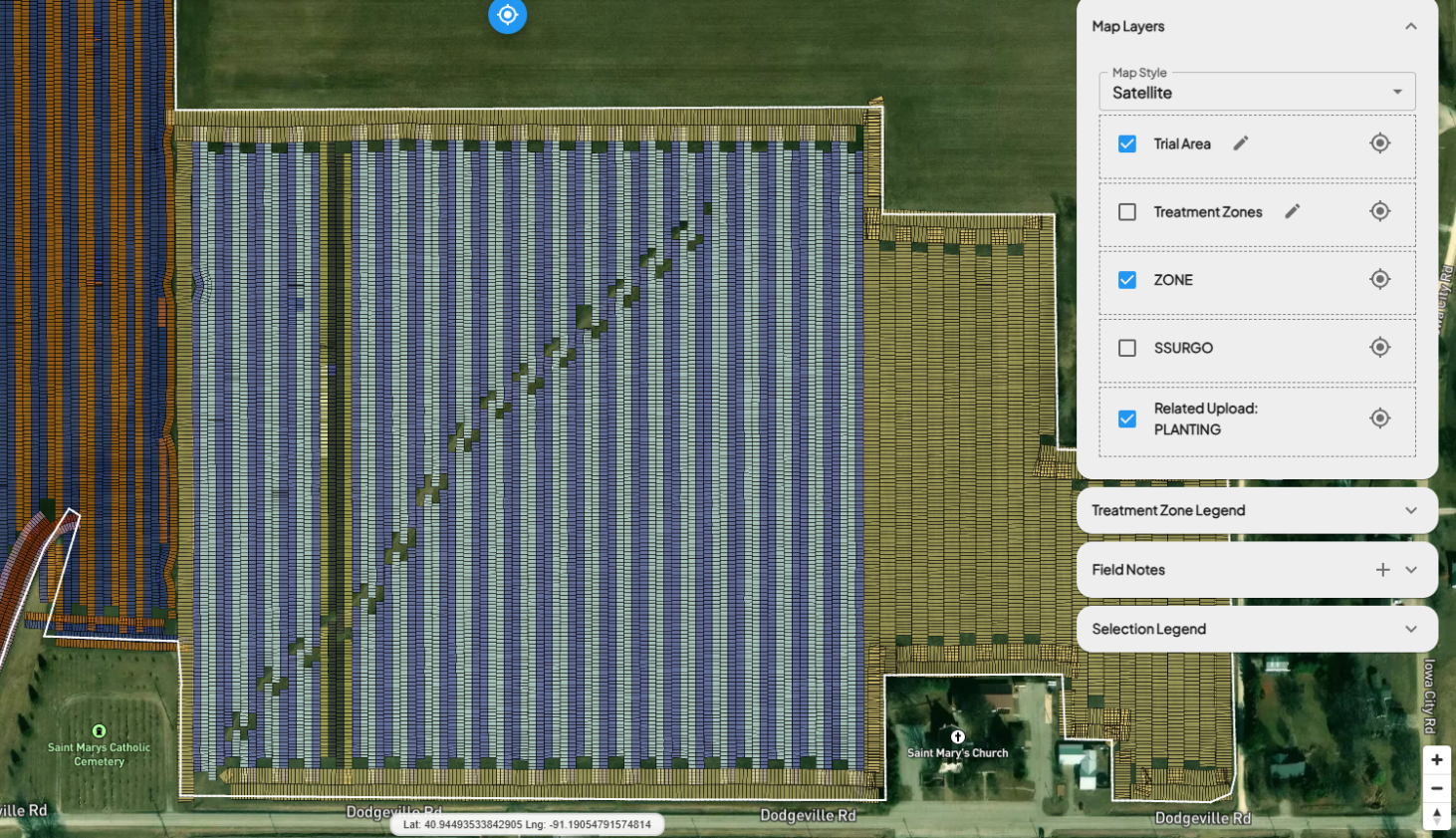Expand the Selection Legend panel
This screenshot has height=838, width=1456.
[1410, 629]
